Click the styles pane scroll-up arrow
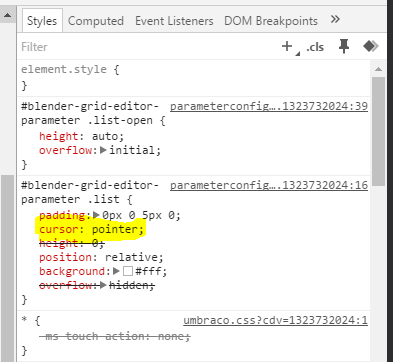393x362 pixels. [378, 69]
